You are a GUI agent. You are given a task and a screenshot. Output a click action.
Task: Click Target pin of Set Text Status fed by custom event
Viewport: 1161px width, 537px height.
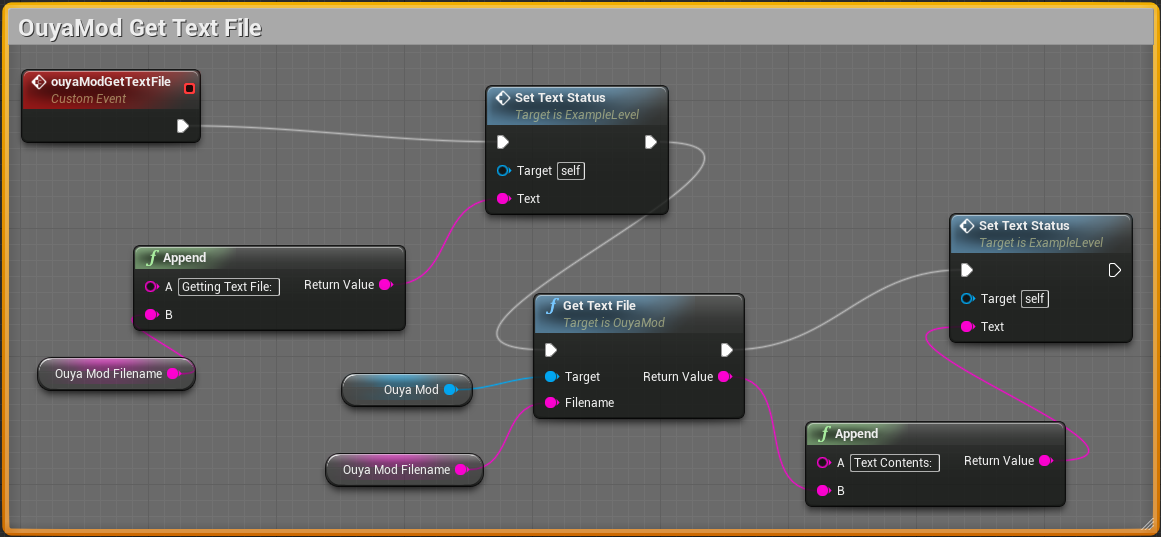503,171
